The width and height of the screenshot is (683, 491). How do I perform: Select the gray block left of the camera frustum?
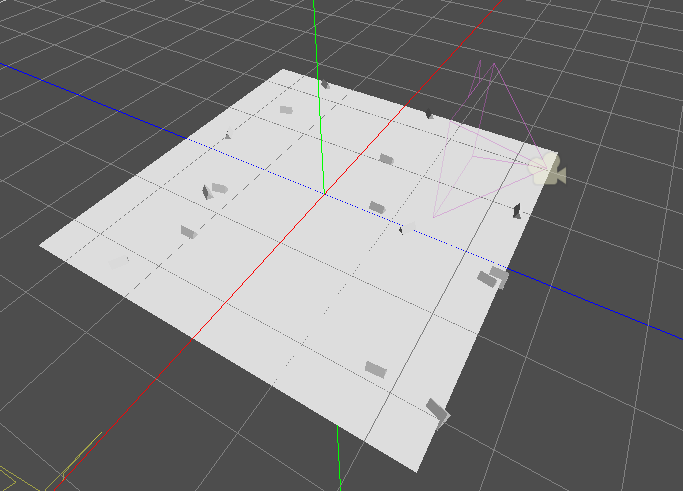(x=386, y=159)
